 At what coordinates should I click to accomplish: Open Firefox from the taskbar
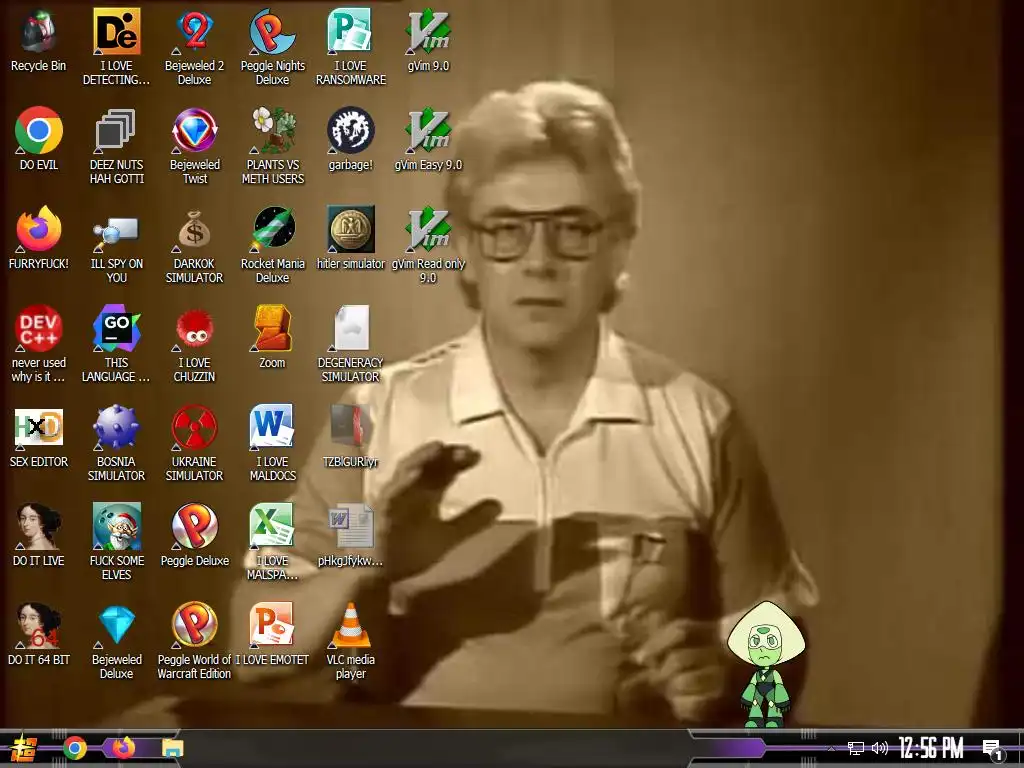pos(123,748)
